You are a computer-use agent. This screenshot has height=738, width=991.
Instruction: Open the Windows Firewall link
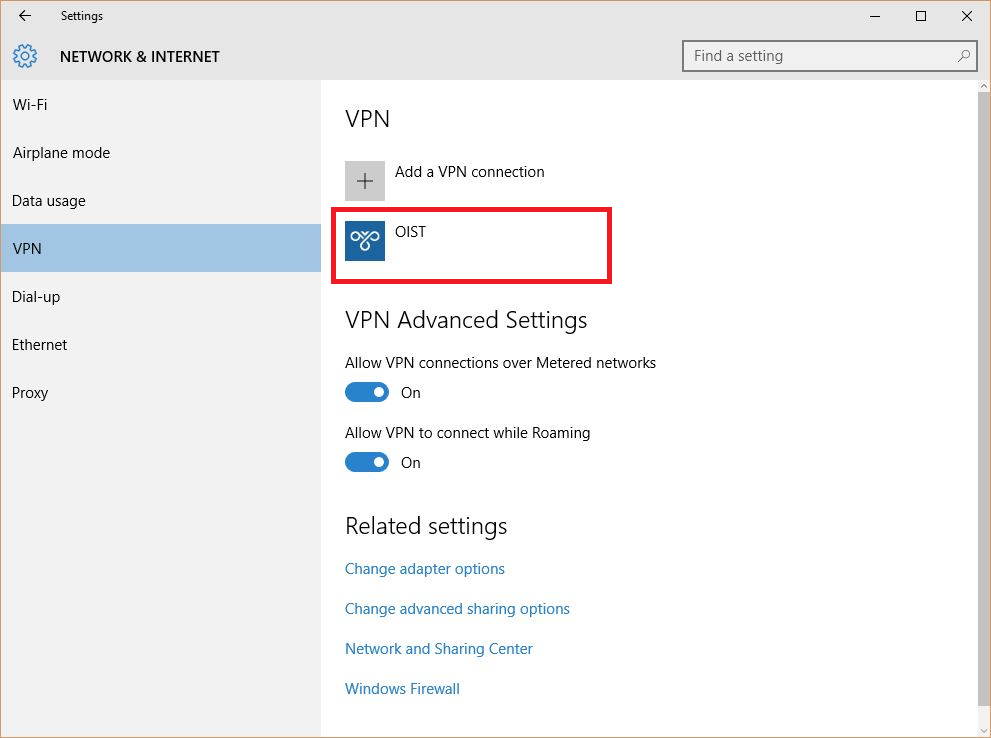tap(402, 689)
